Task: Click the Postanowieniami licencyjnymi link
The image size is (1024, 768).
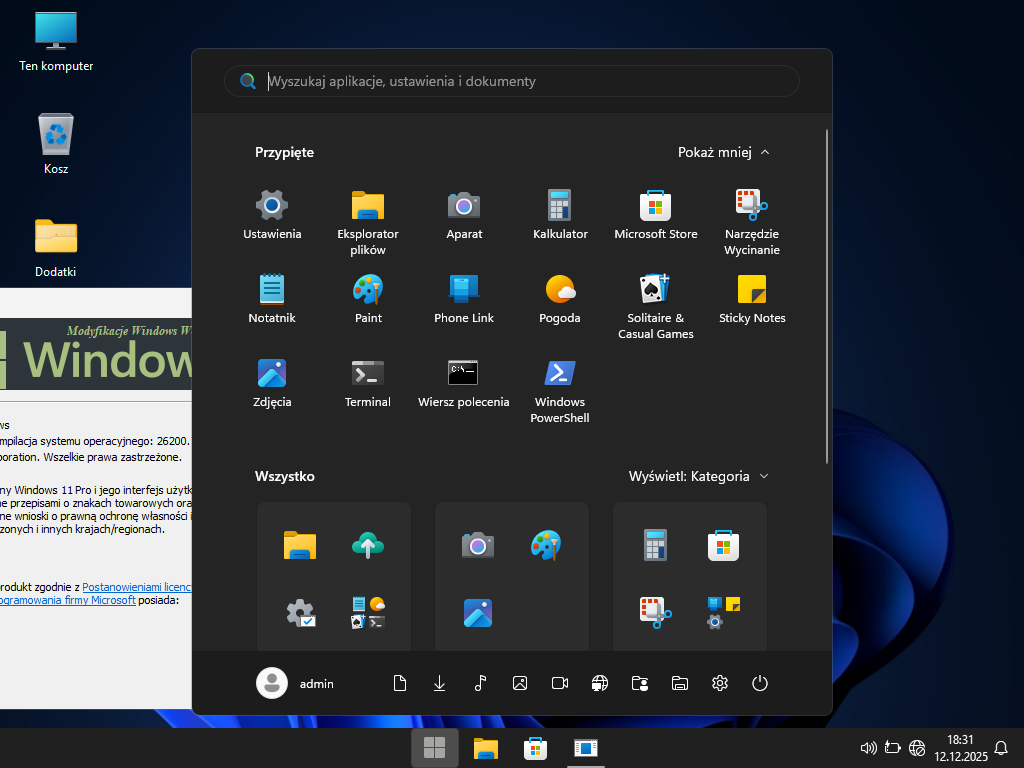Action: tap(136, 587)
